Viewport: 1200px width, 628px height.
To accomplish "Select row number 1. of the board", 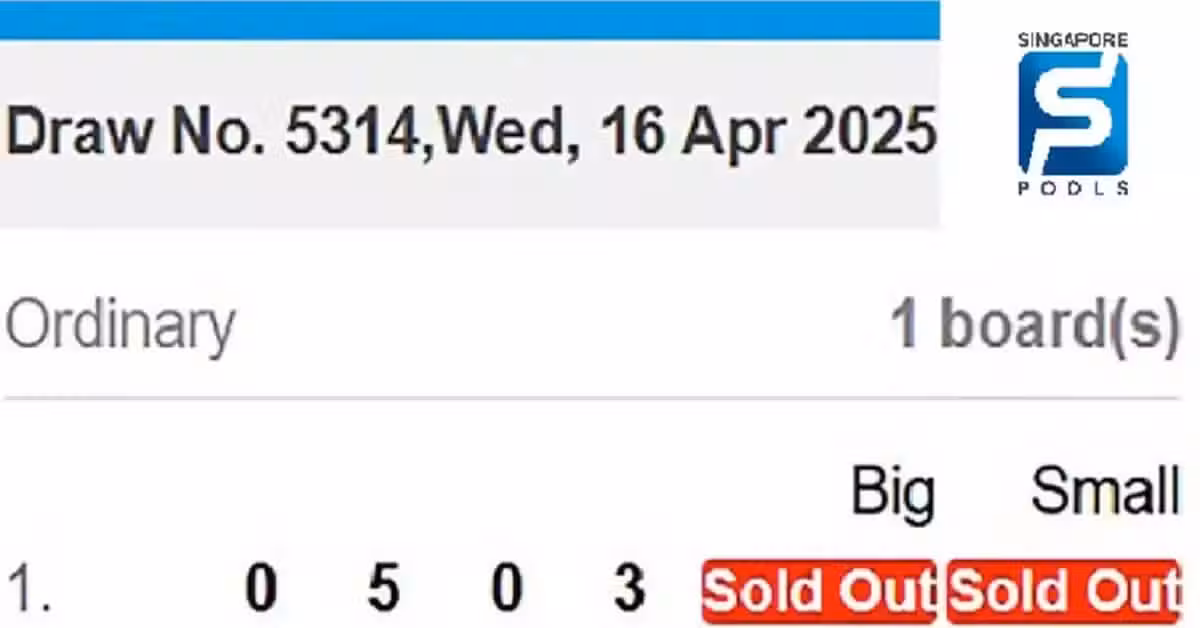I will point(28,590).
